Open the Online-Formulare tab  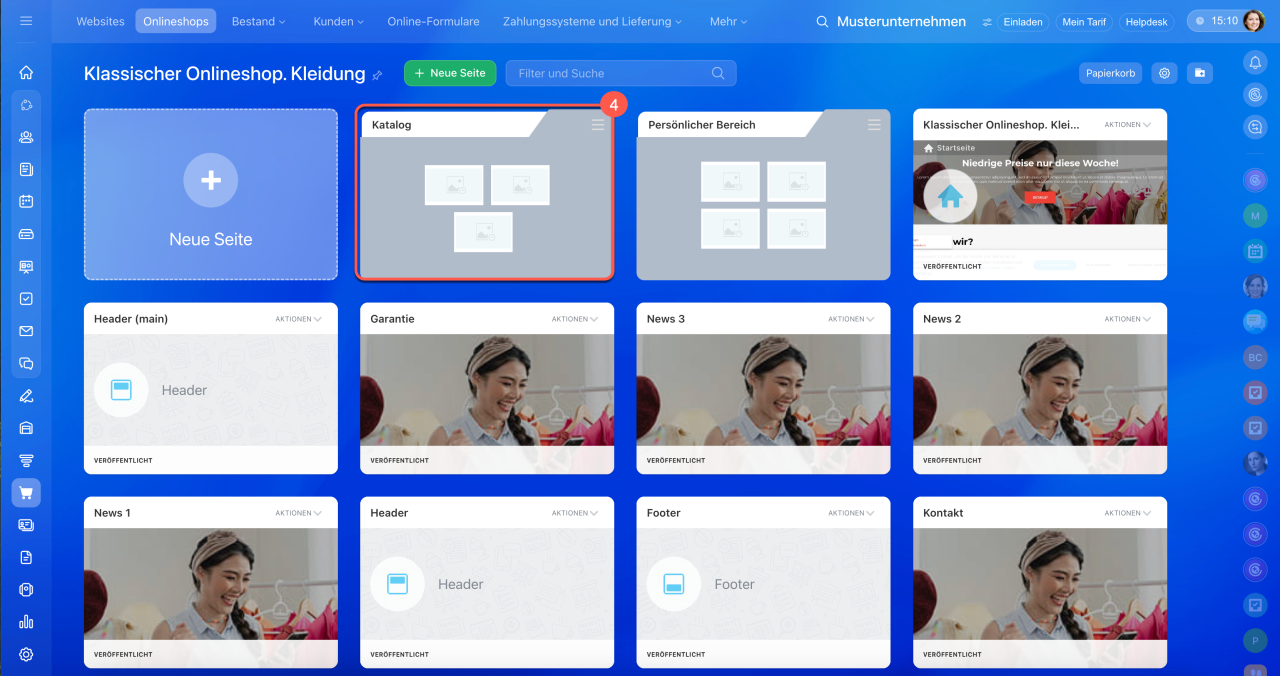pos(433,21)
